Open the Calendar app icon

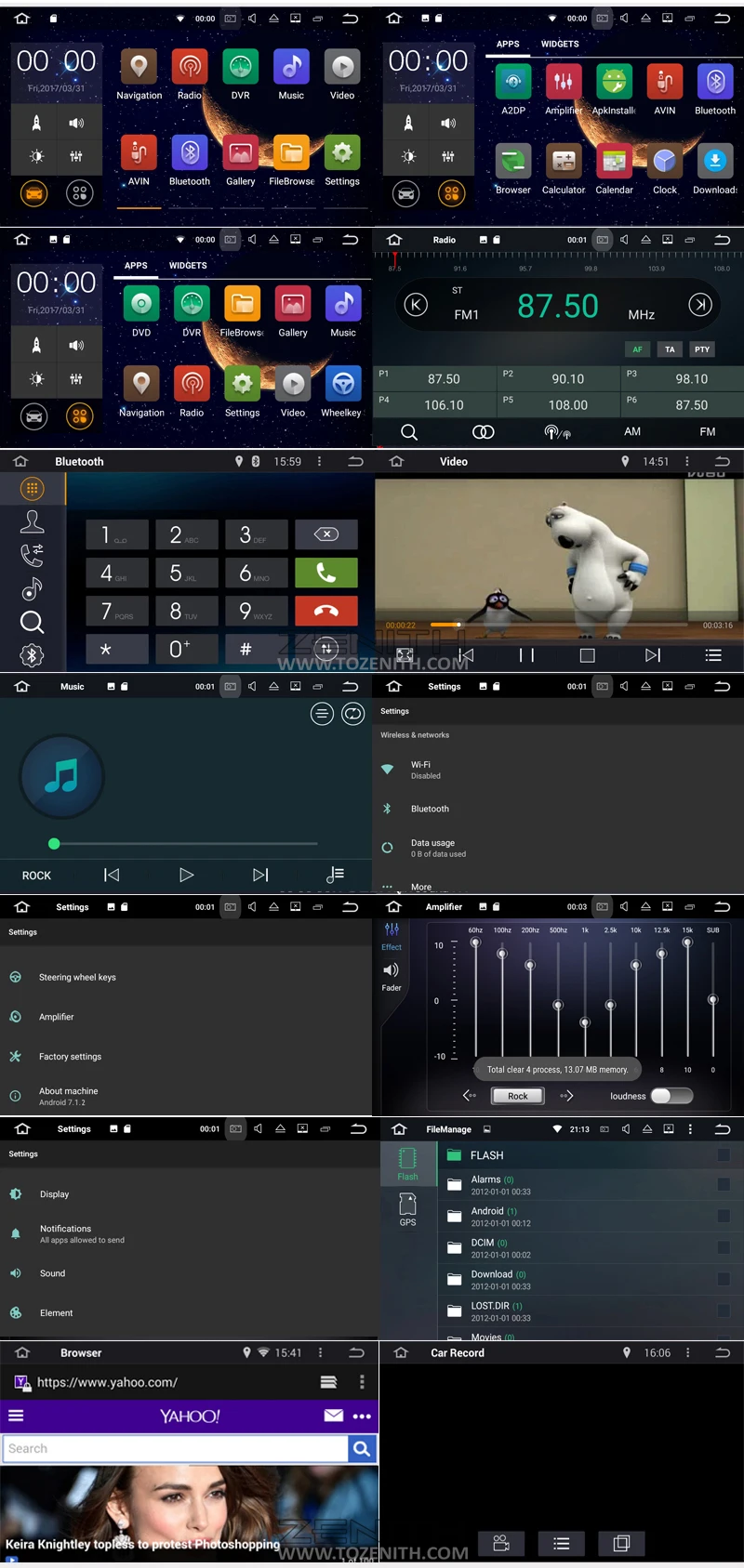(x=614, y=161)
